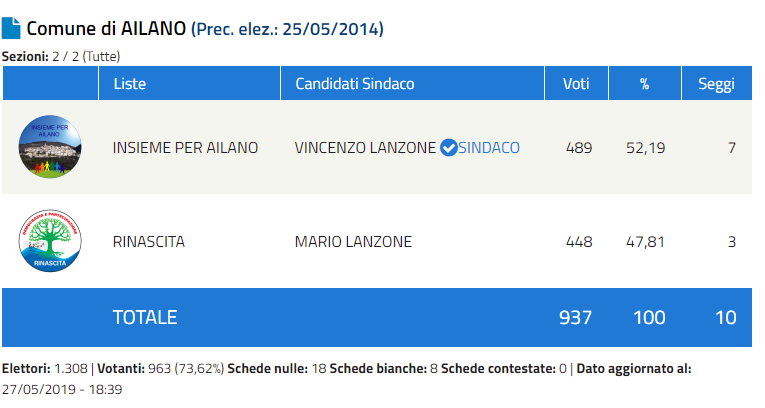The width and height of the screenshot is (765, 408).
Task: Click the TOTALE row label
Action: [145, 318]
